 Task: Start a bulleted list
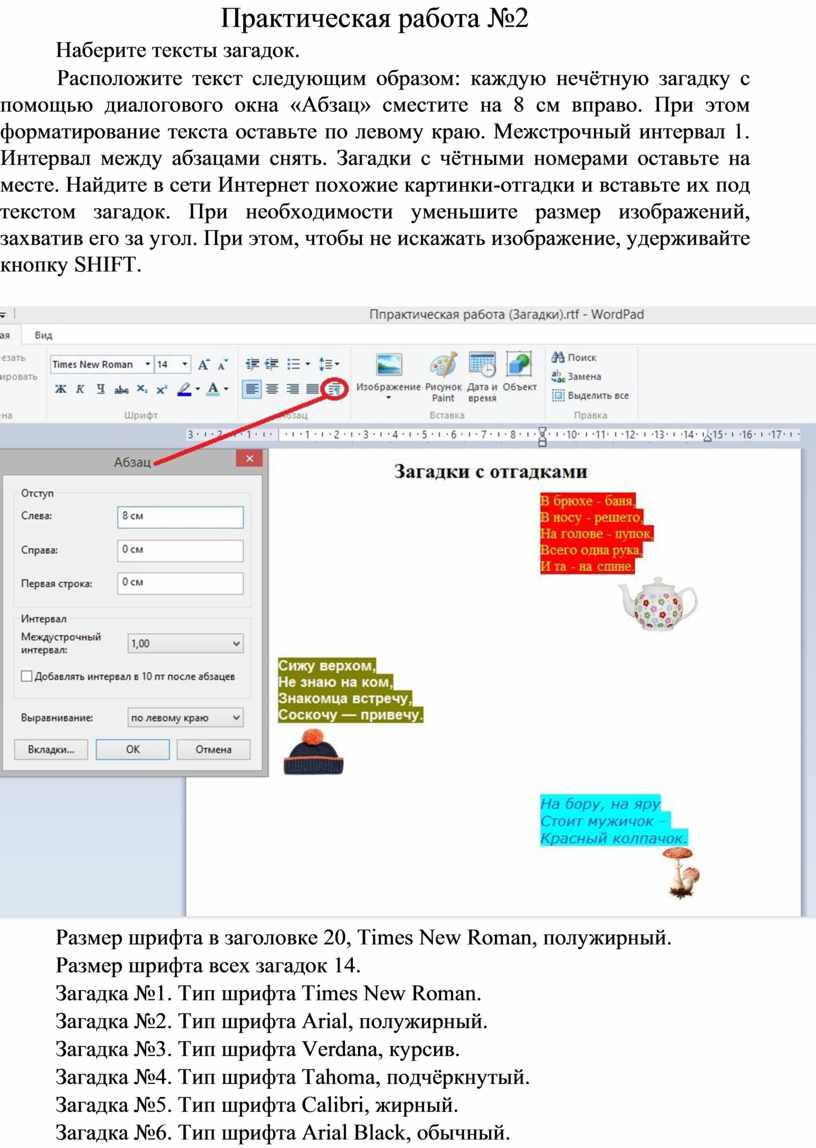point(293,364)
